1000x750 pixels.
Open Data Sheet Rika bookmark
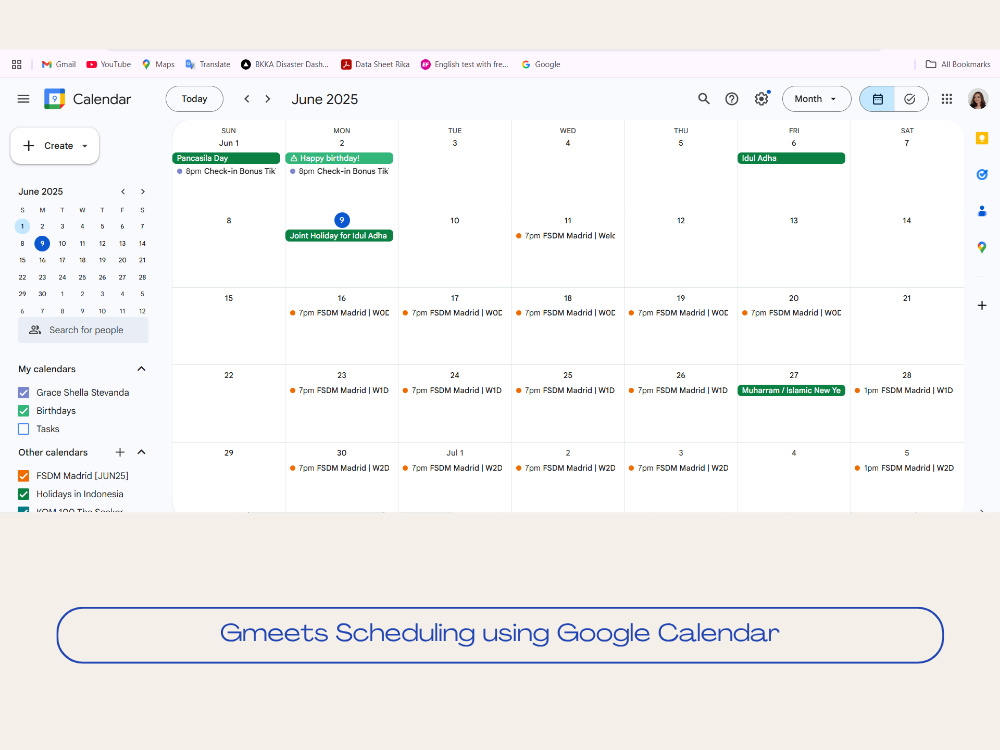coord(375,64)
